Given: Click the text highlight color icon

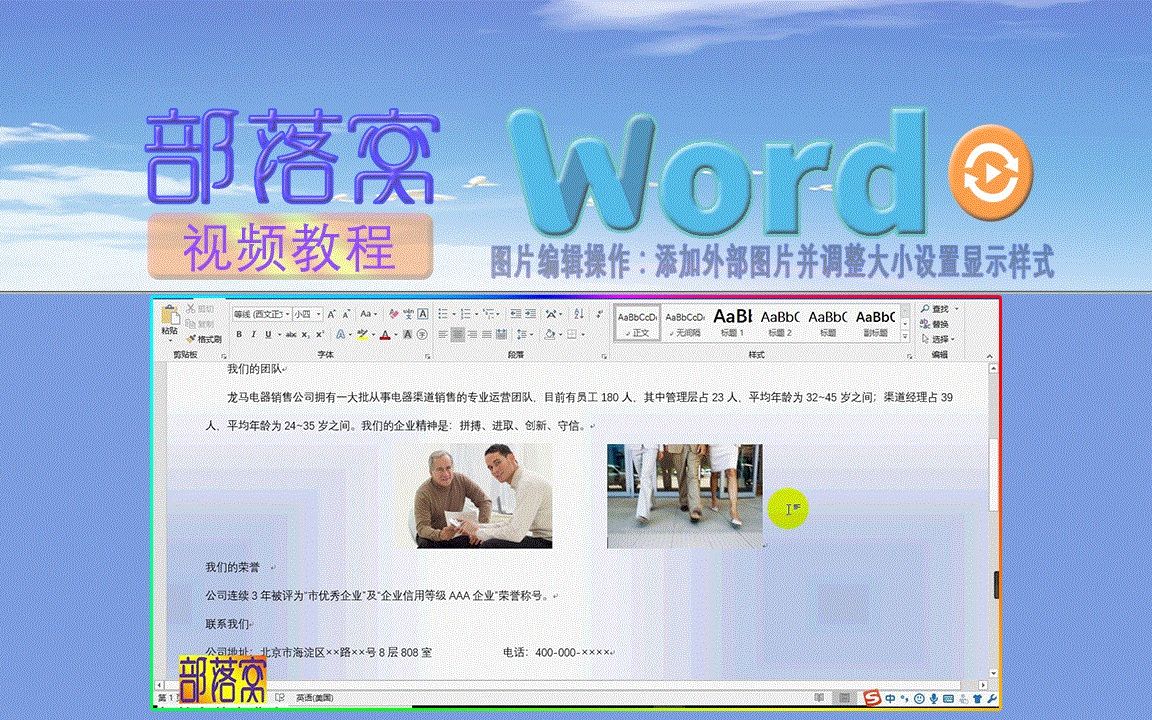Looking at the screenshot, I should point(362,335).
